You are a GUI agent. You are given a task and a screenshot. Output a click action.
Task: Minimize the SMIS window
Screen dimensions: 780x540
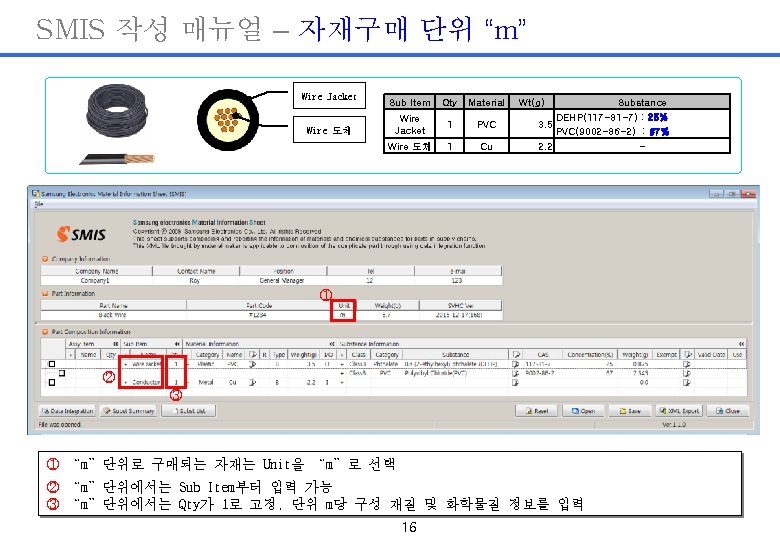[716, 194]
